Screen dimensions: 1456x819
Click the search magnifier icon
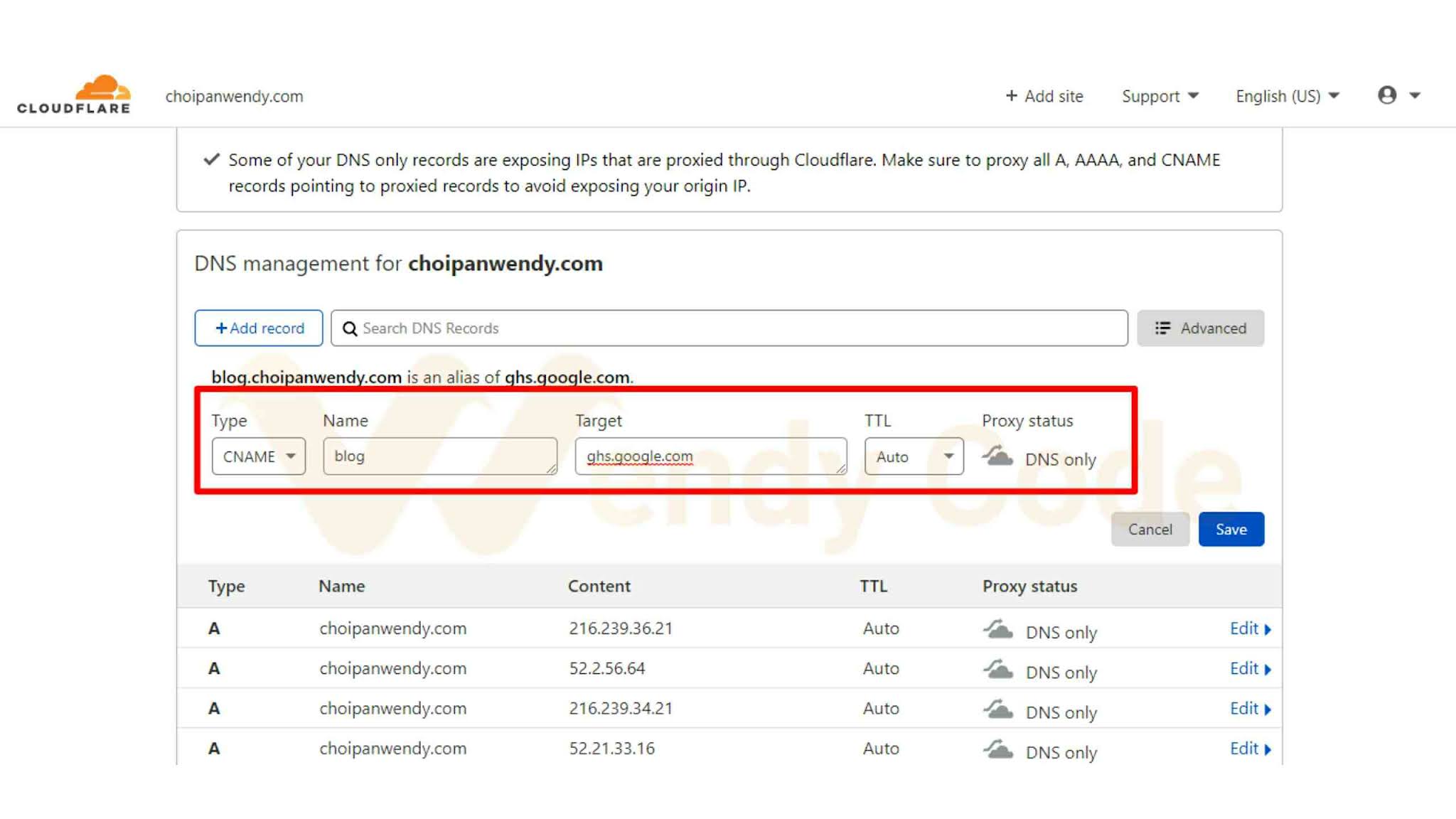pos(350,328)
